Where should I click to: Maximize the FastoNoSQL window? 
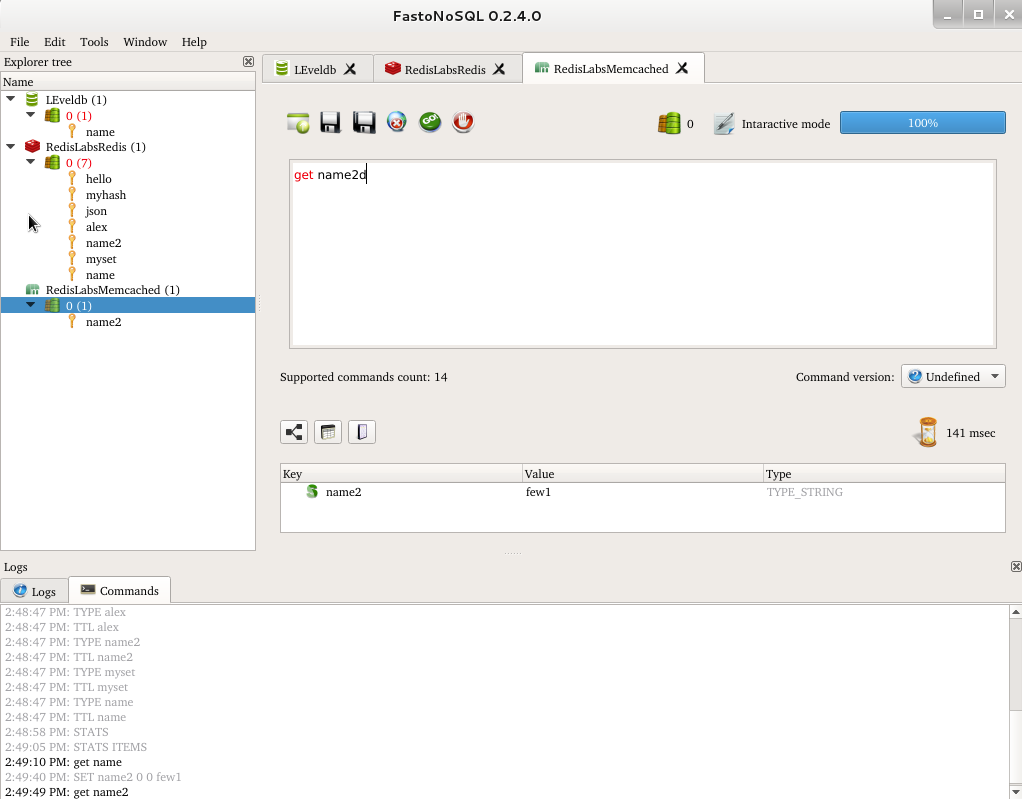[x=978, y=15]
